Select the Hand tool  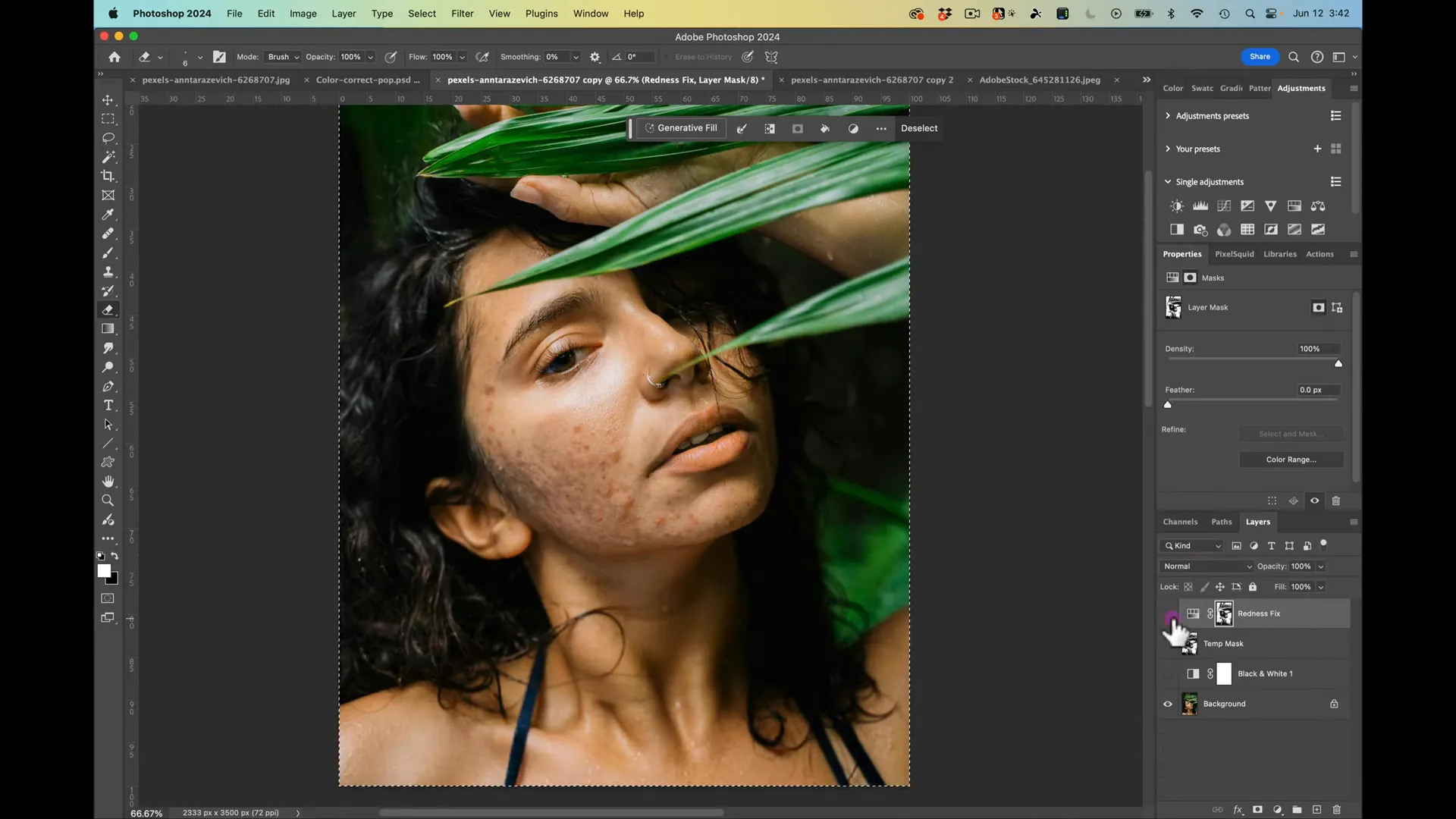tap(108, 482)
